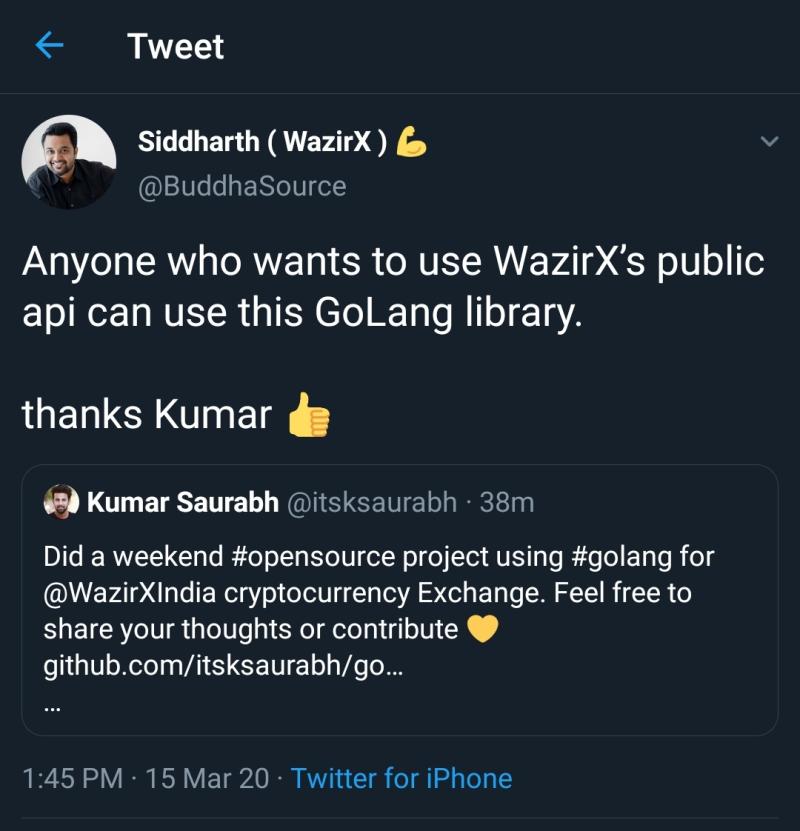800x831 pixels.
Task: Open Siddharth's profile picture
Action: [x=69, y=162]
